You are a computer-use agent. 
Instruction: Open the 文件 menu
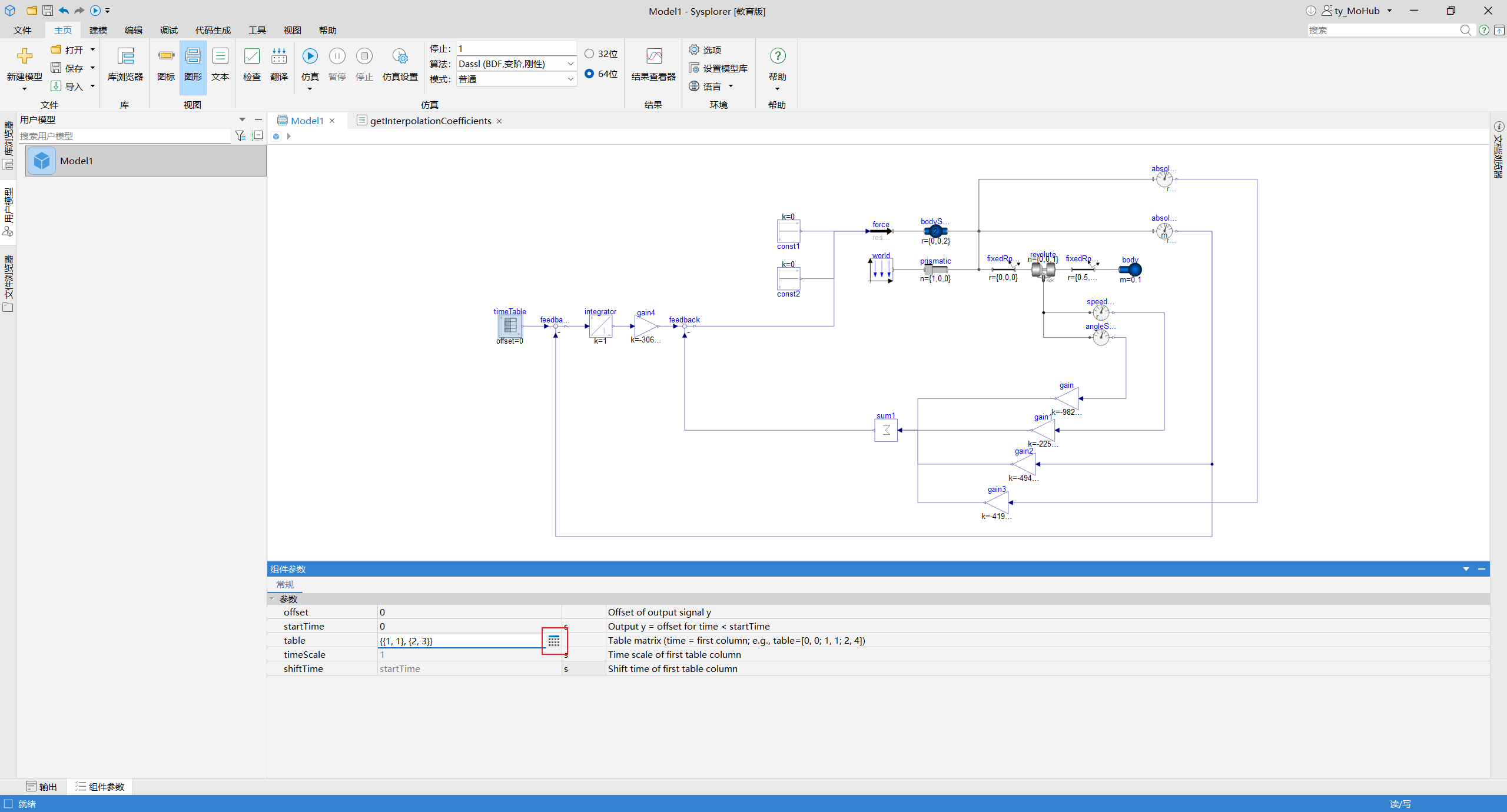pyautogui.click(x=22, y=30)
